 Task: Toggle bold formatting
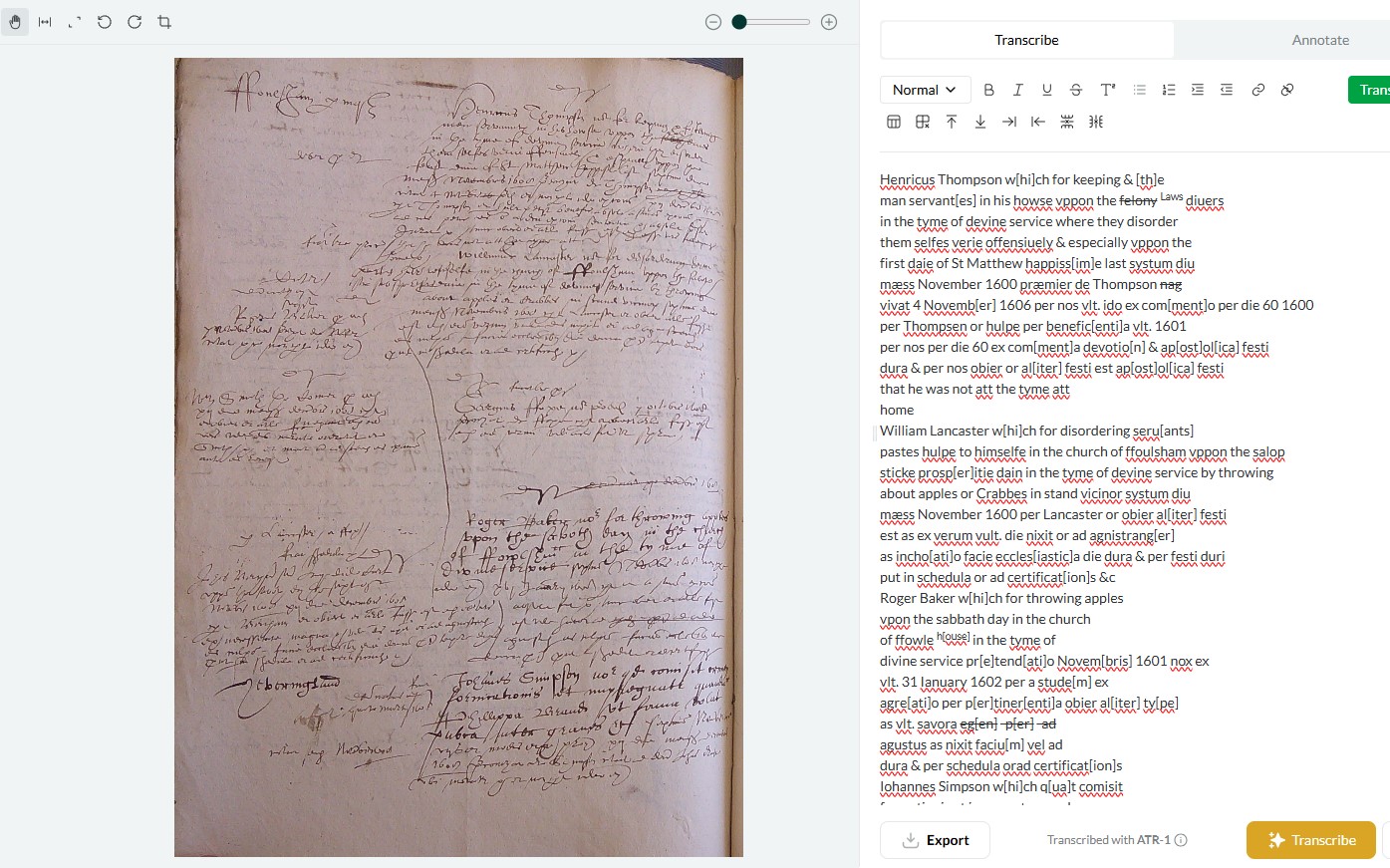pyautogui.click(x=988, y=90)
